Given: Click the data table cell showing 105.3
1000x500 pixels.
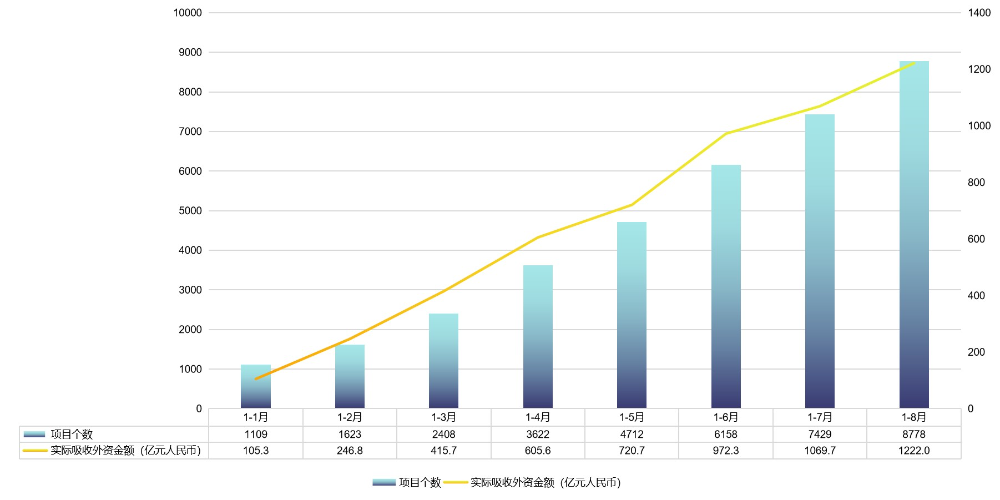Looking at the screenshot, I should pyautogui.click(x=256, y=451).
